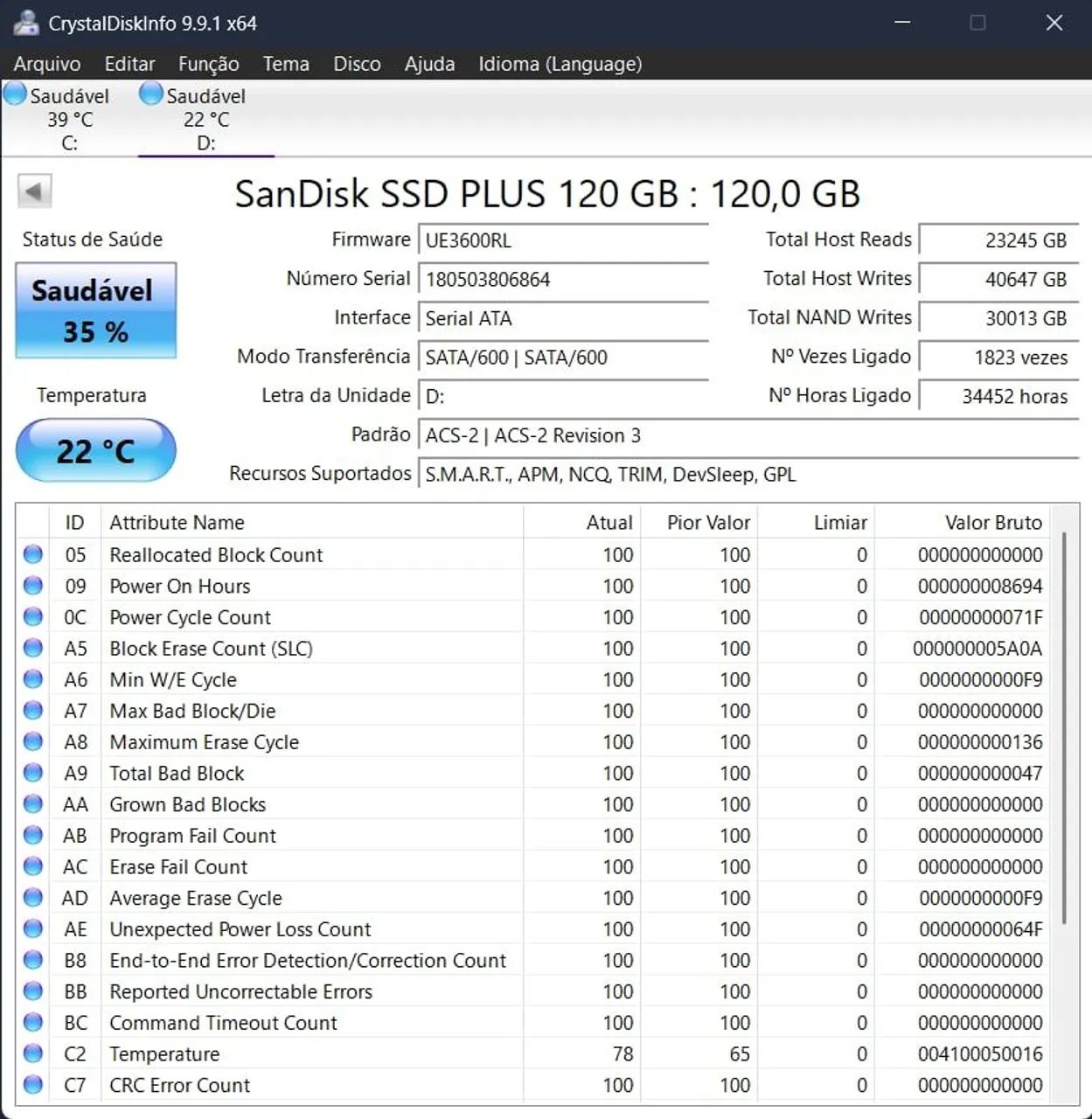Click the CrystalDiskInfo app icon in title bar

click(26, 23)
